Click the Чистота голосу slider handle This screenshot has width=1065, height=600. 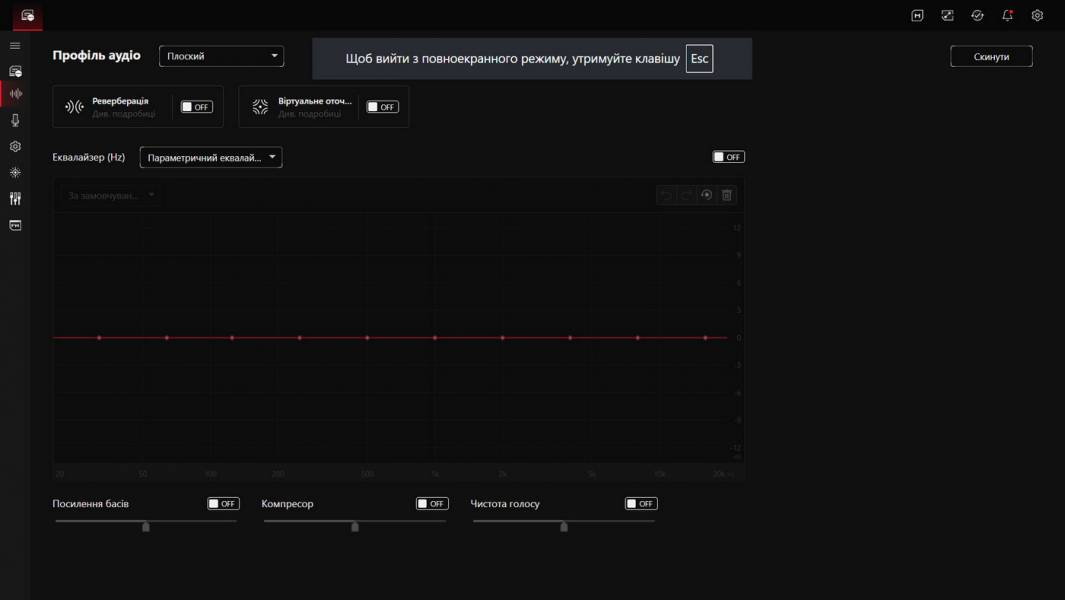(564, 527)
